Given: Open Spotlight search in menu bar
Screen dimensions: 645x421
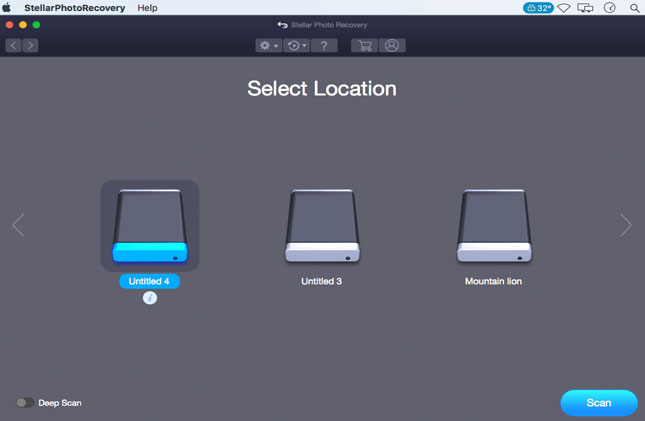Looking at the screenshot, I should point(635,8).
